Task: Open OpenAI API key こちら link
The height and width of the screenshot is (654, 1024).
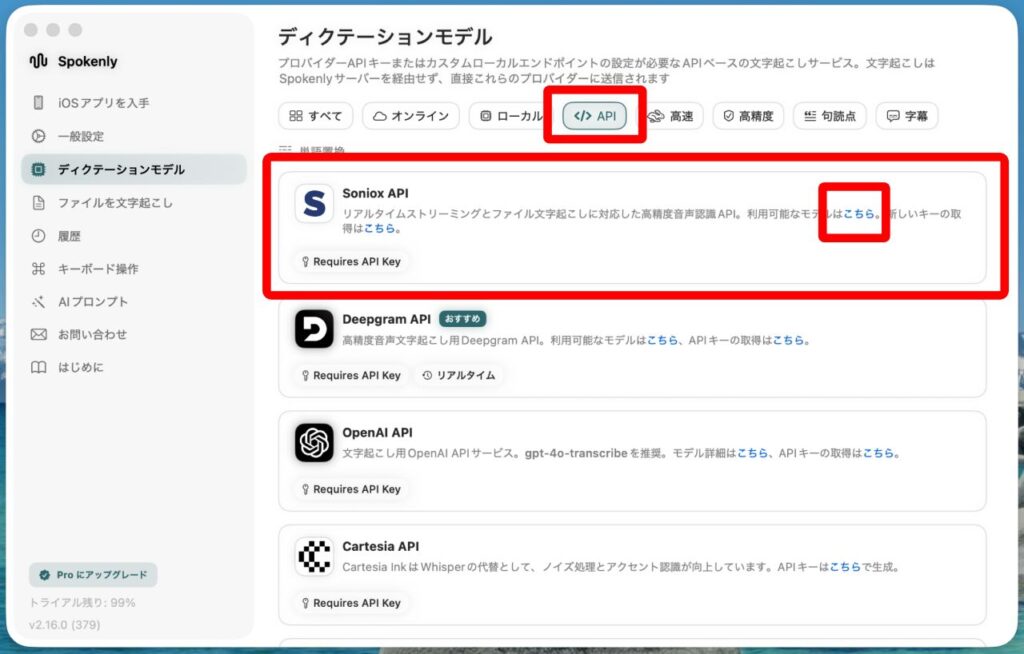Action: pos(879,453)
